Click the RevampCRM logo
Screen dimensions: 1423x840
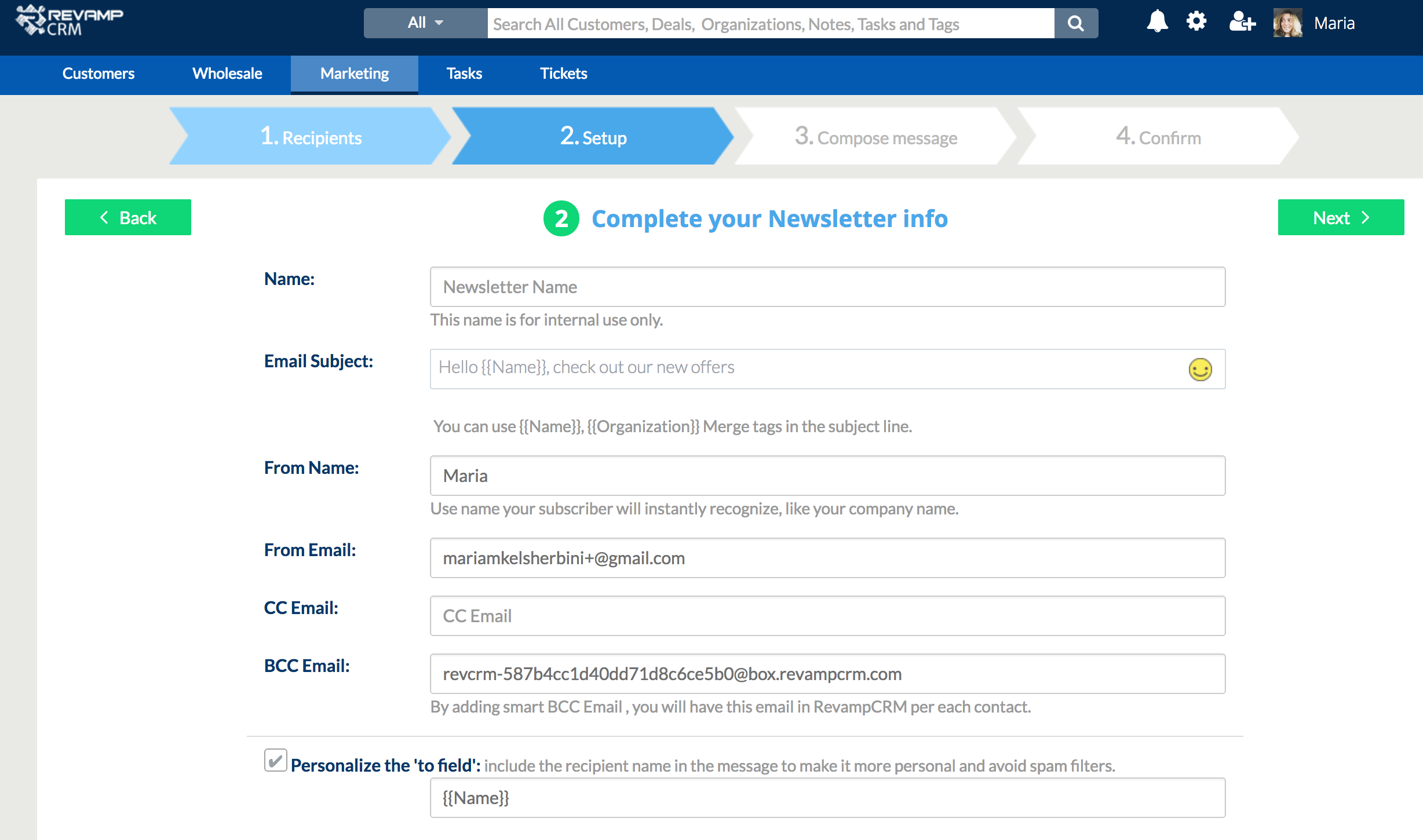(70, 21)
